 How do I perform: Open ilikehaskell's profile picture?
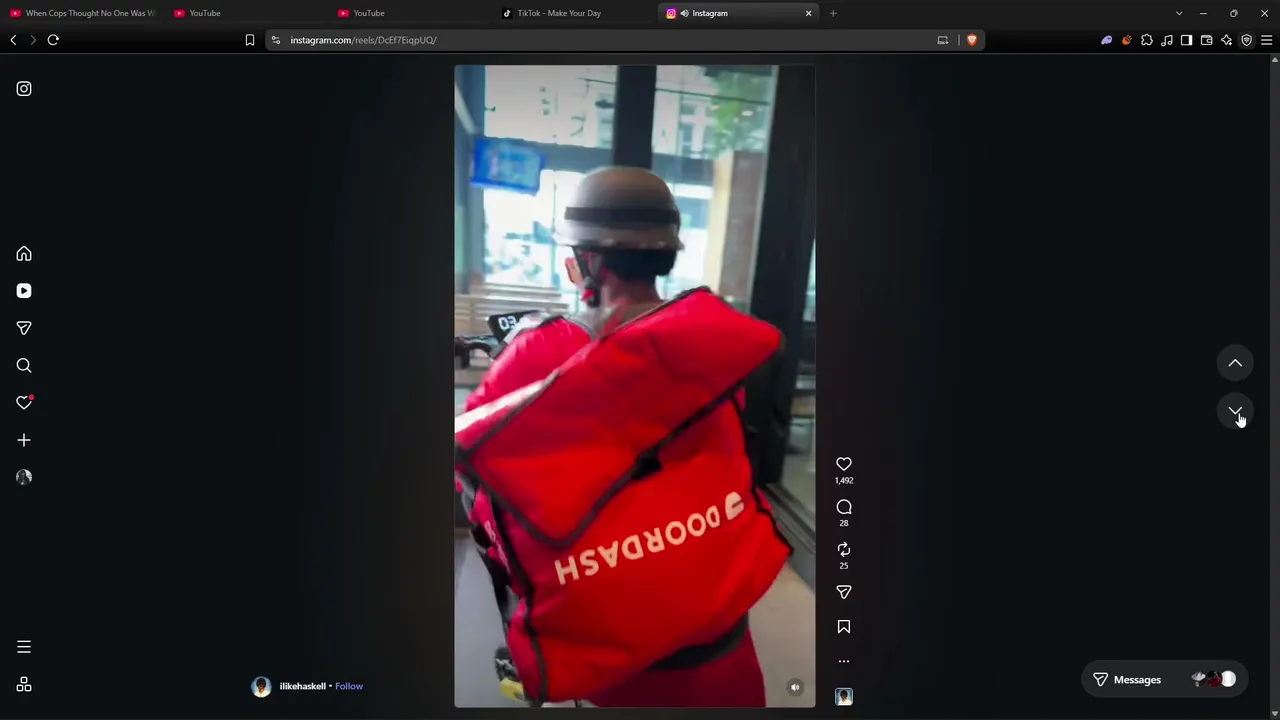[x=261, y=686]
